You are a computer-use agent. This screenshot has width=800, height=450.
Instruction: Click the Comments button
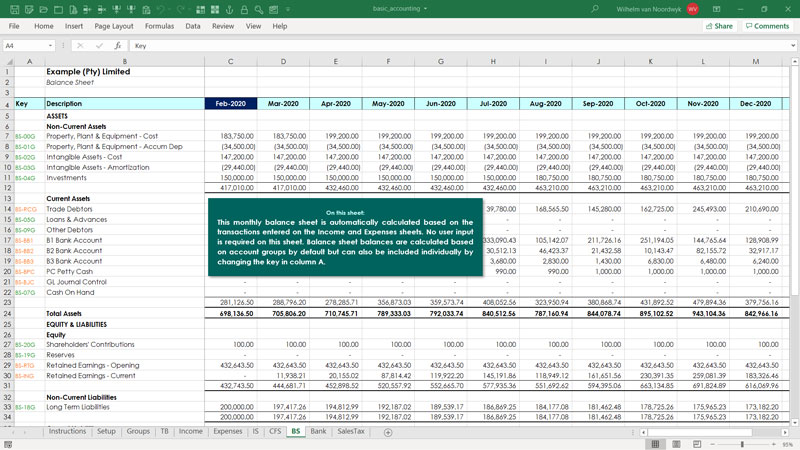pyautogui.click(x=767, y=26)
